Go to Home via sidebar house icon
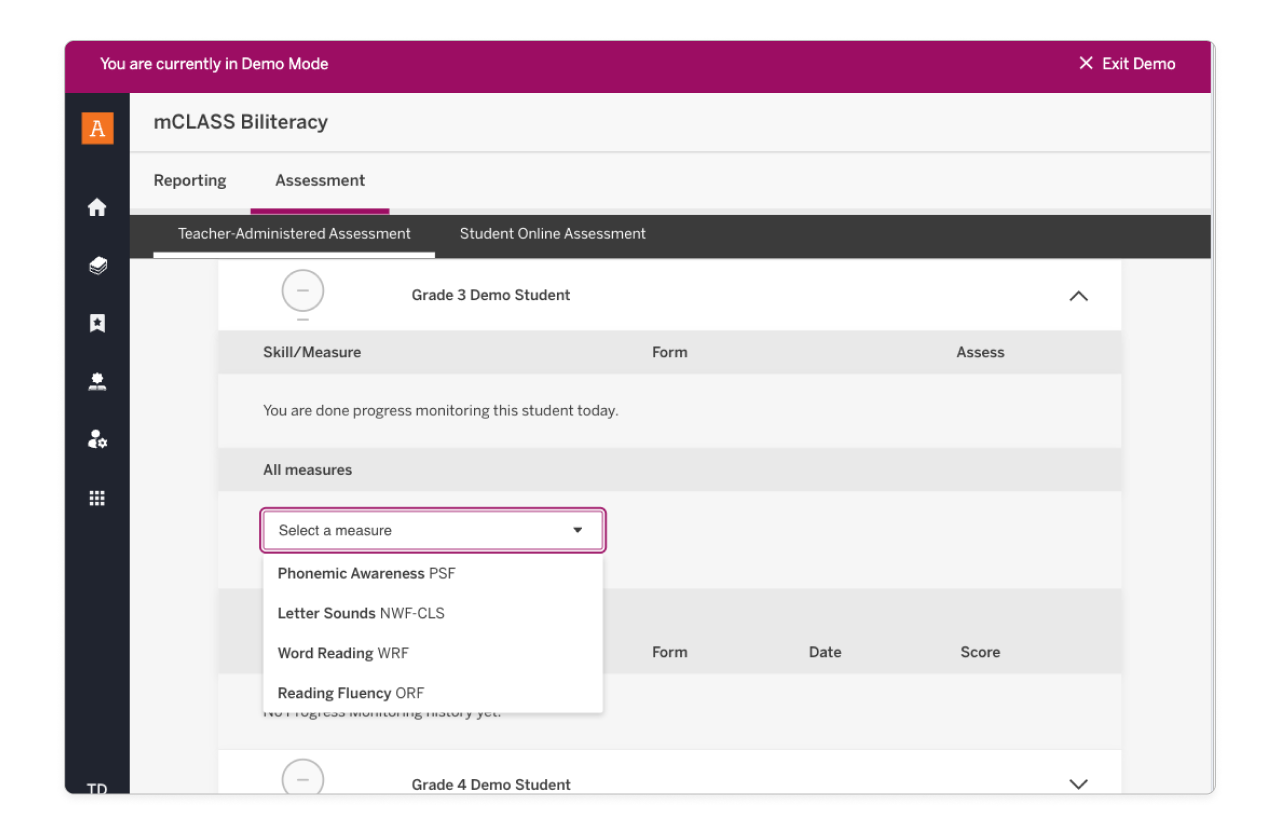 point(97,207)
